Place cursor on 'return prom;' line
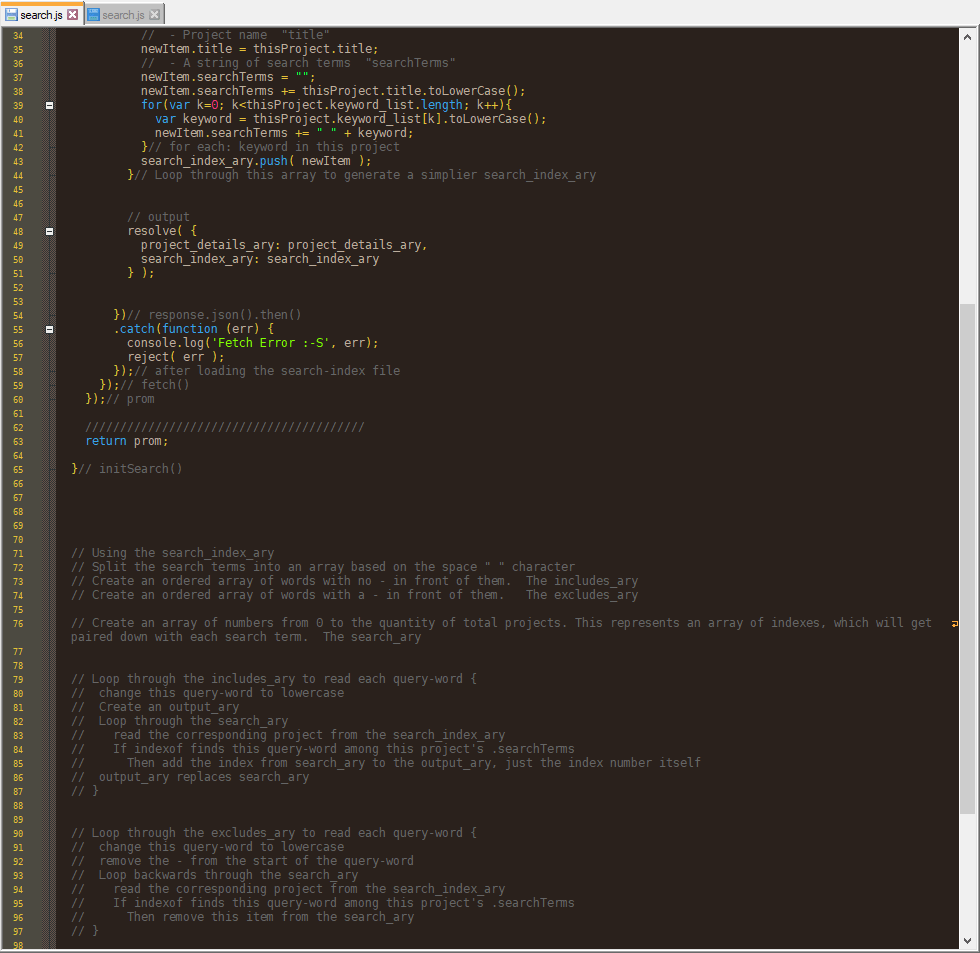The image size is (980, 953). 127,441
